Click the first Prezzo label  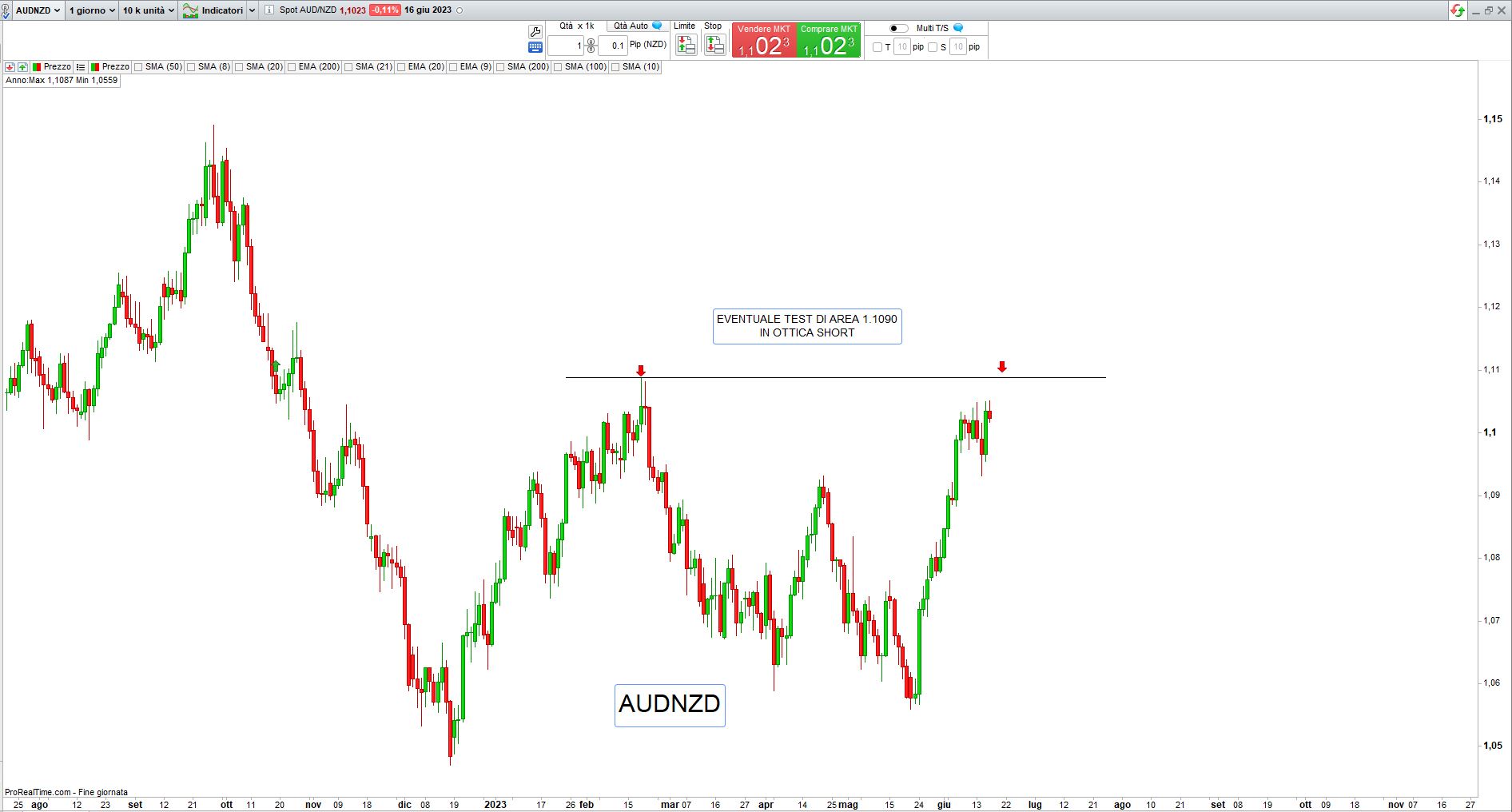tap(58, 67)
